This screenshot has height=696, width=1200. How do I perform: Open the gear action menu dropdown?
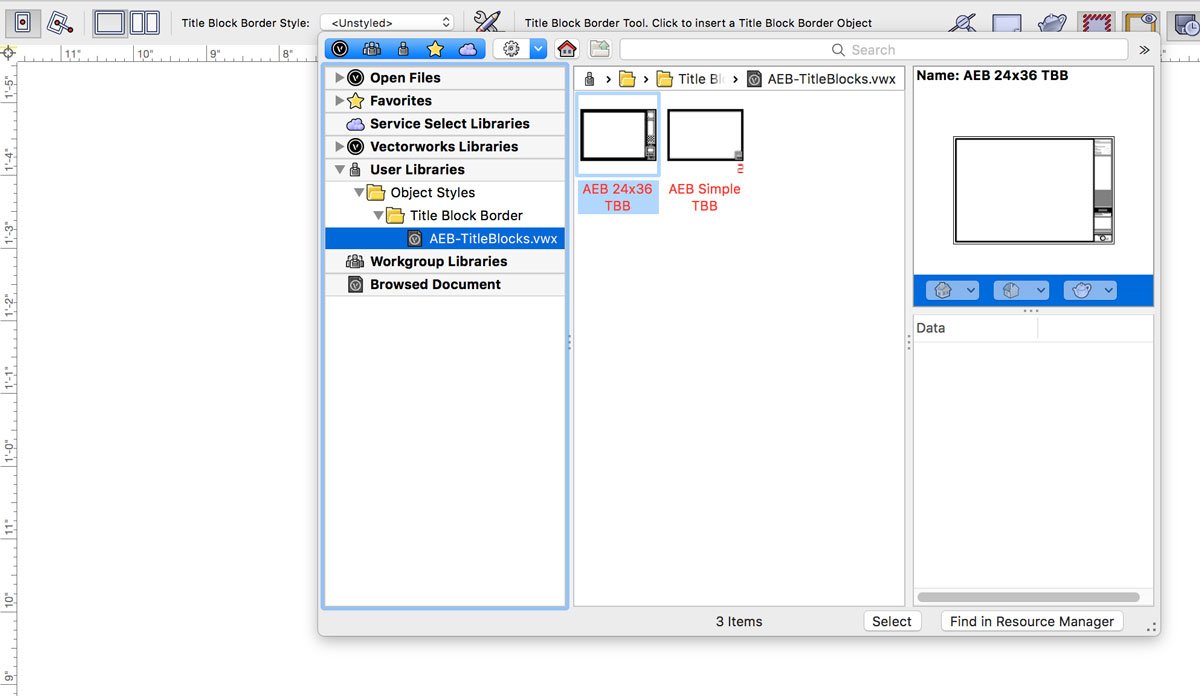(521, 49)
